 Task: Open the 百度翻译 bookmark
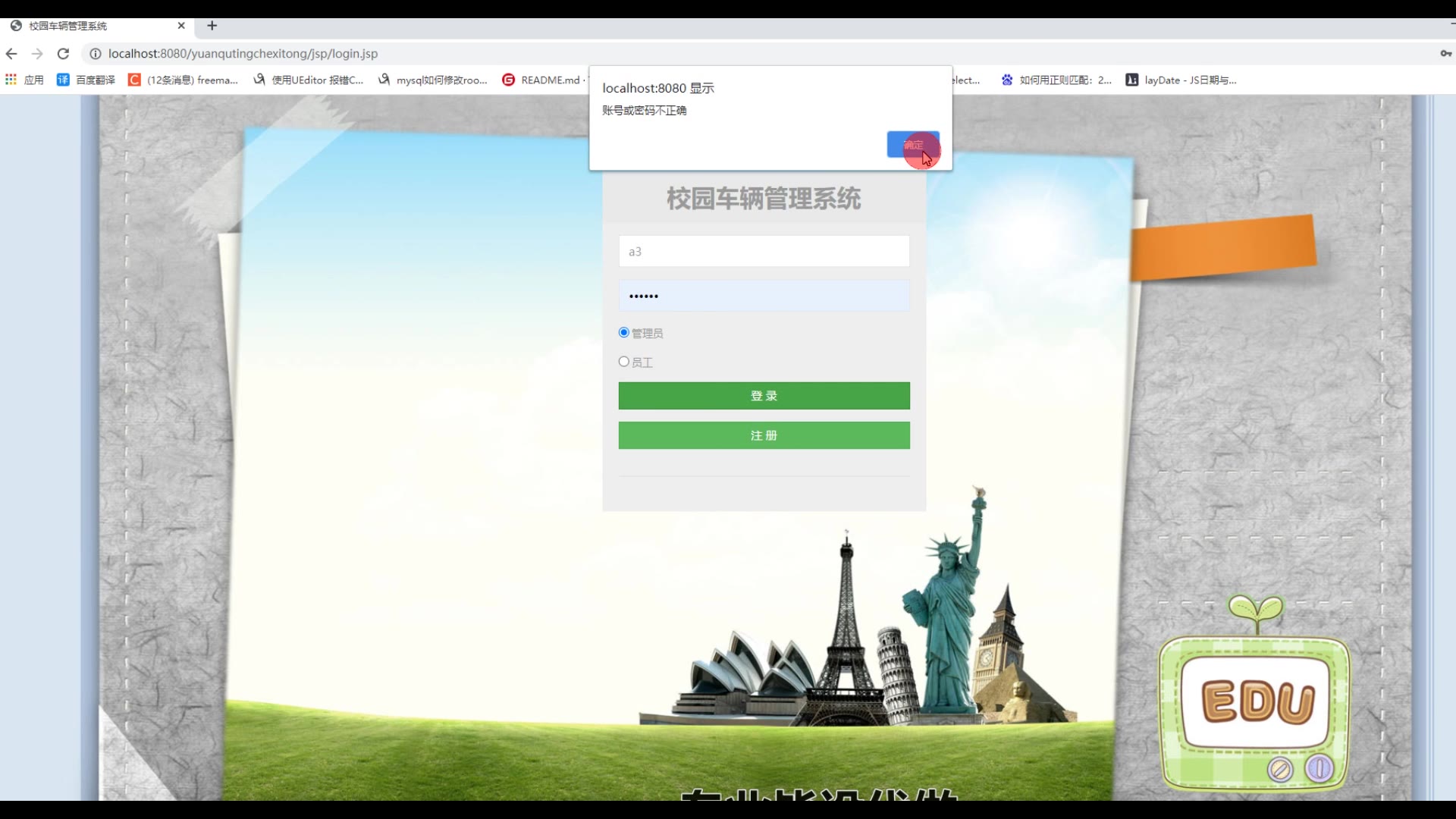pyautogui.click(x=86, y=80)
